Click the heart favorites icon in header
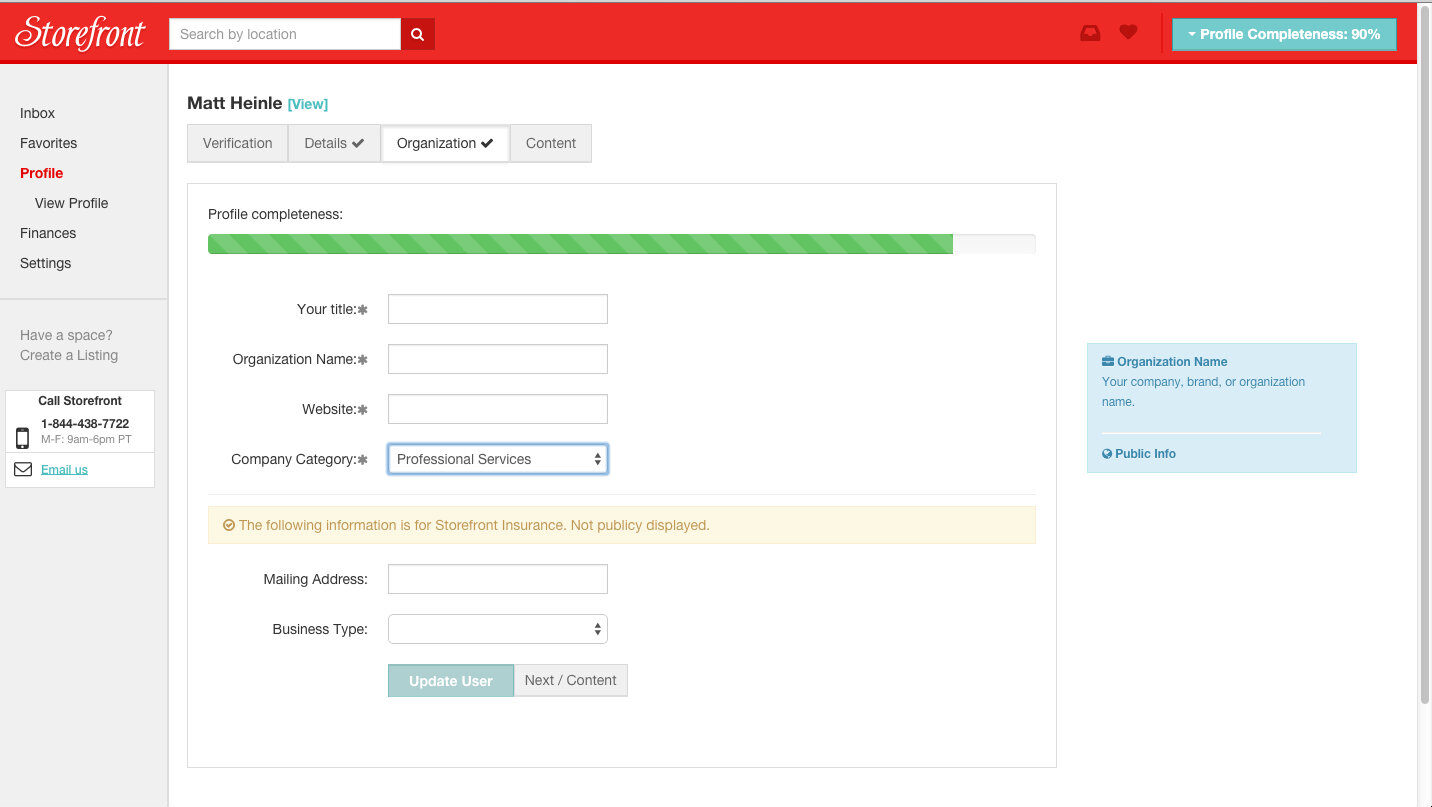The height and width of the screenshot is (807, 1432). 1128,32
